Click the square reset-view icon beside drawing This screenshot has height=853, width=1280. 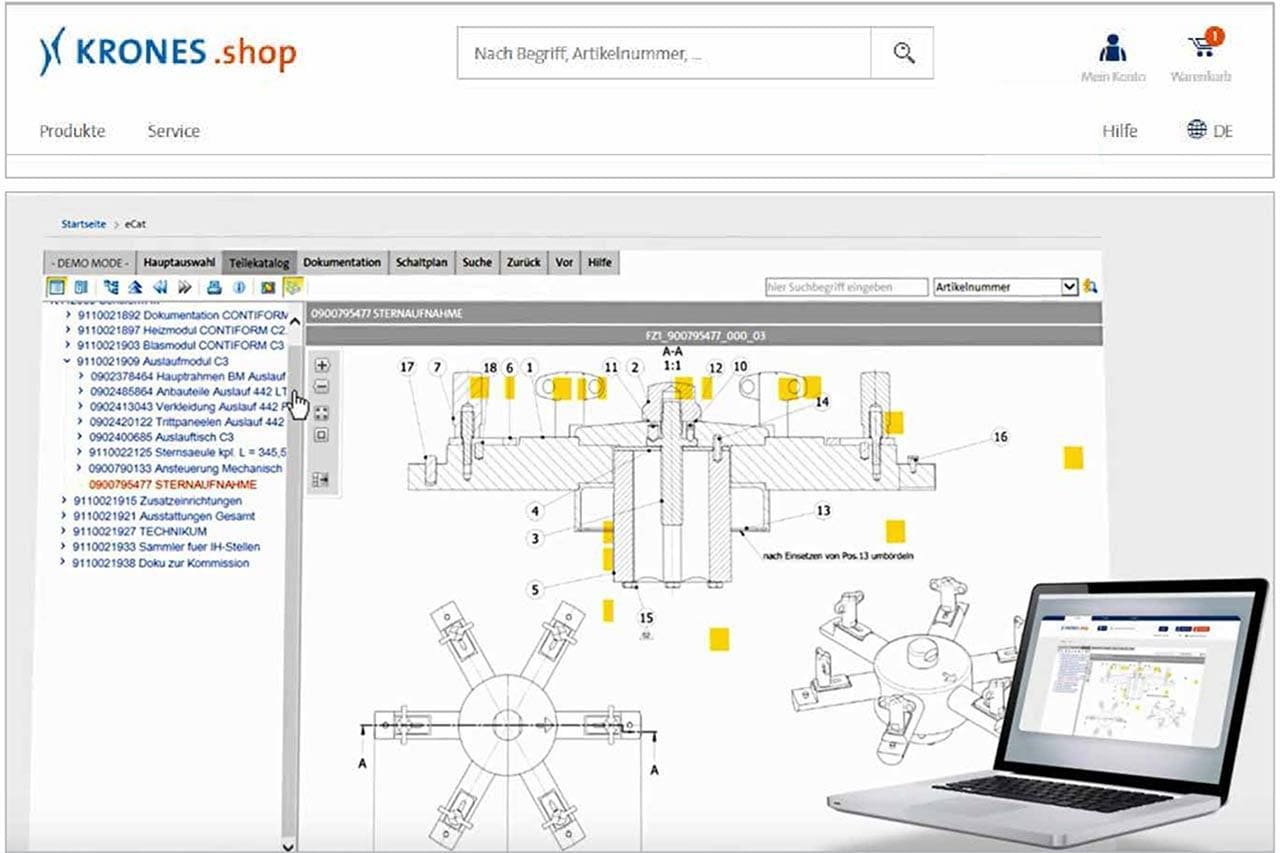click(322, 435)
